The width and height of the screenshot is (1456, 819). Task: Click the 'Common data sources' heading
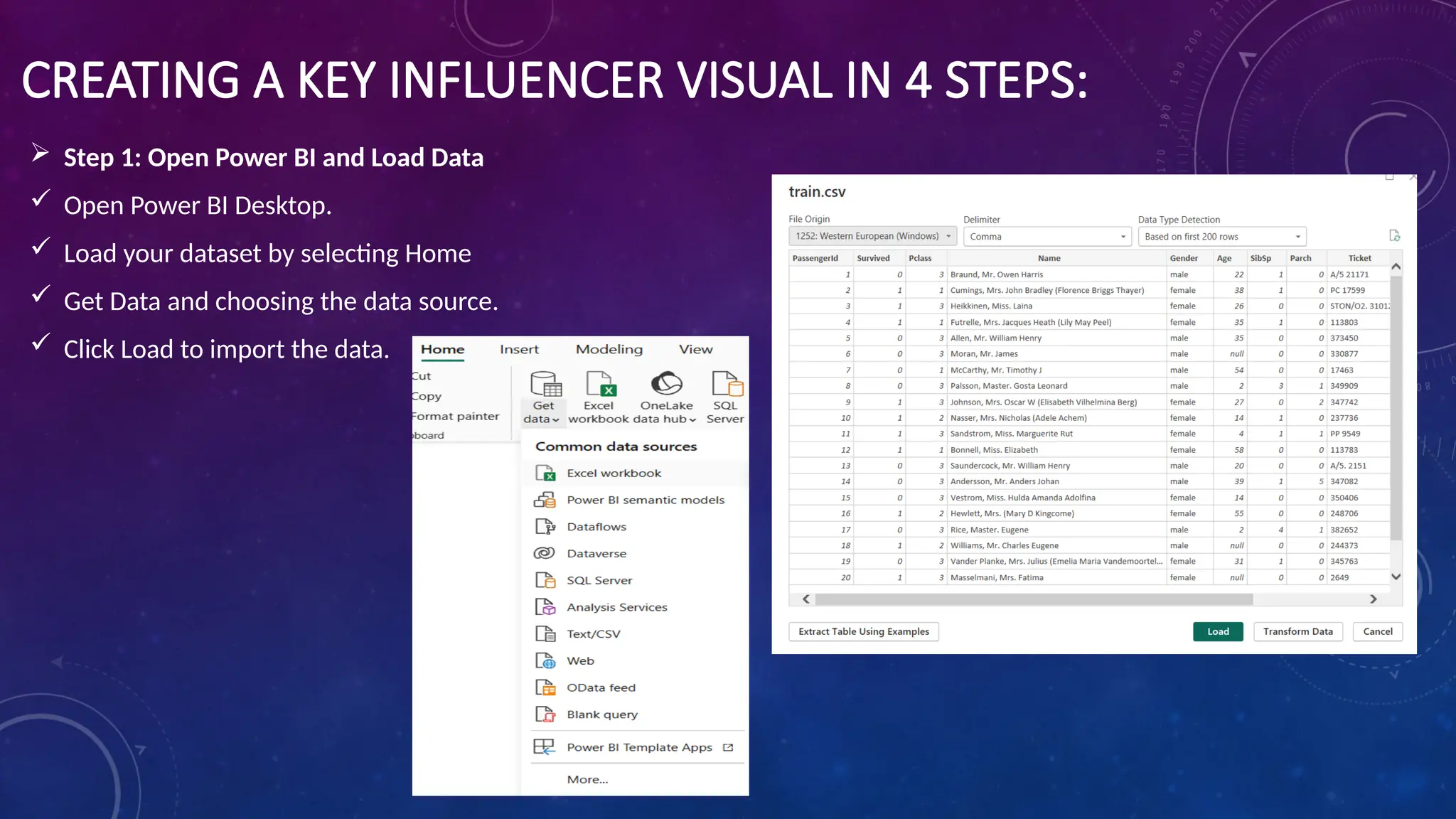[x=616, y=446]
